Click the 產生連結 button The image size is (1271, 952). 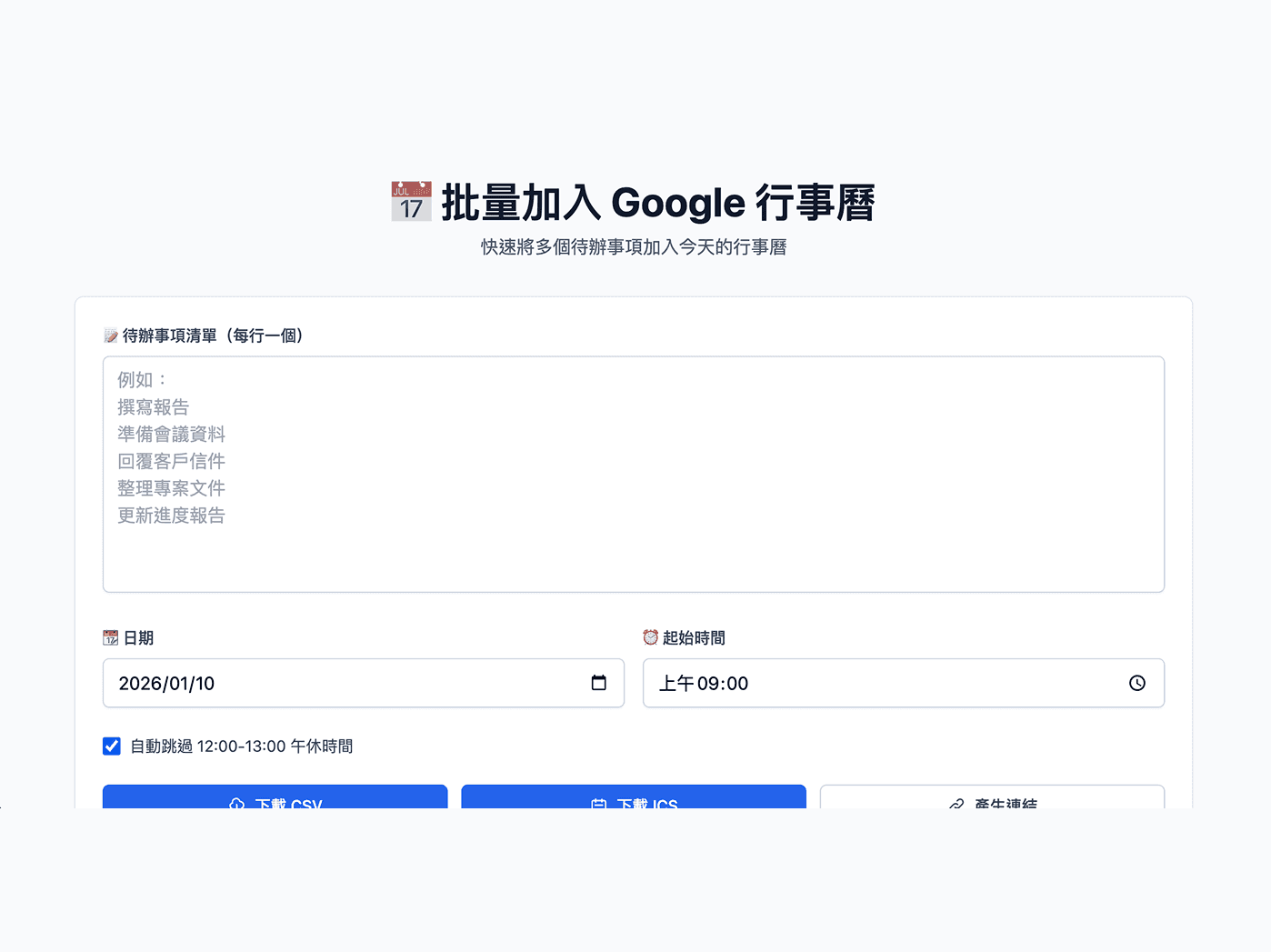992,797
